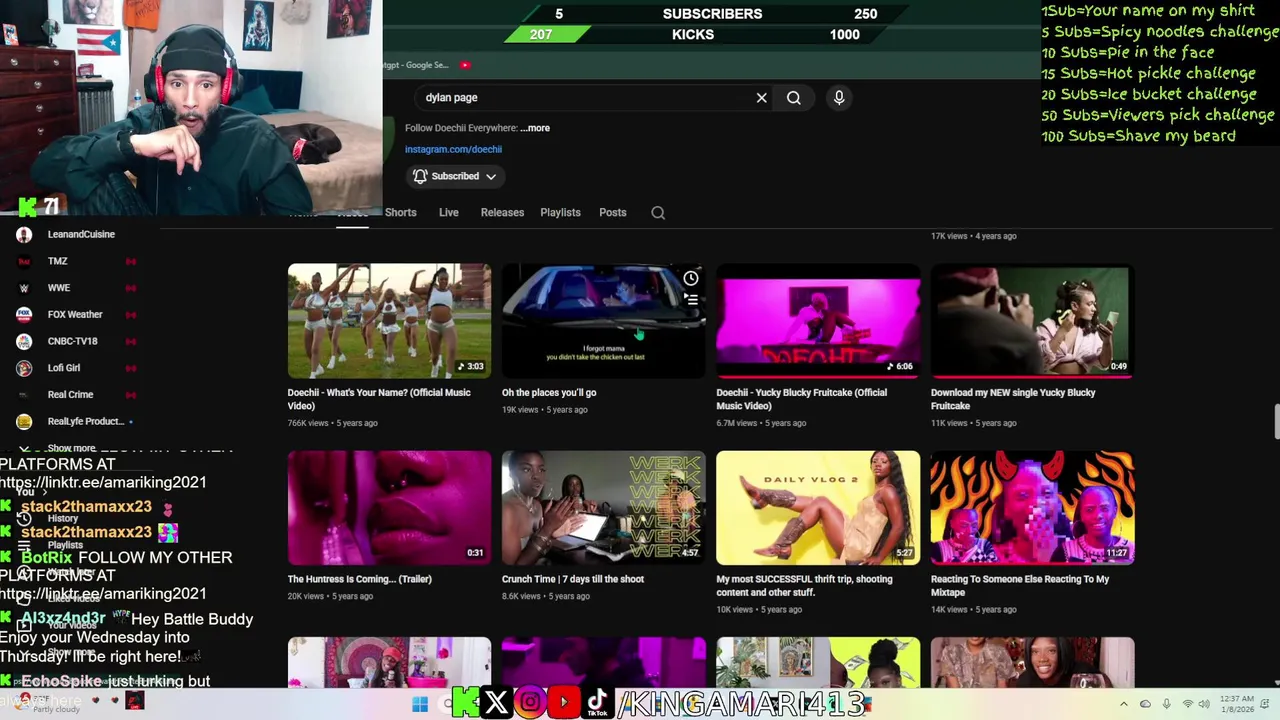Play the 11:27 flames reaction thumbnail
The width and height of the screenshot is (1280, 720).
(x=1032, y=507)
